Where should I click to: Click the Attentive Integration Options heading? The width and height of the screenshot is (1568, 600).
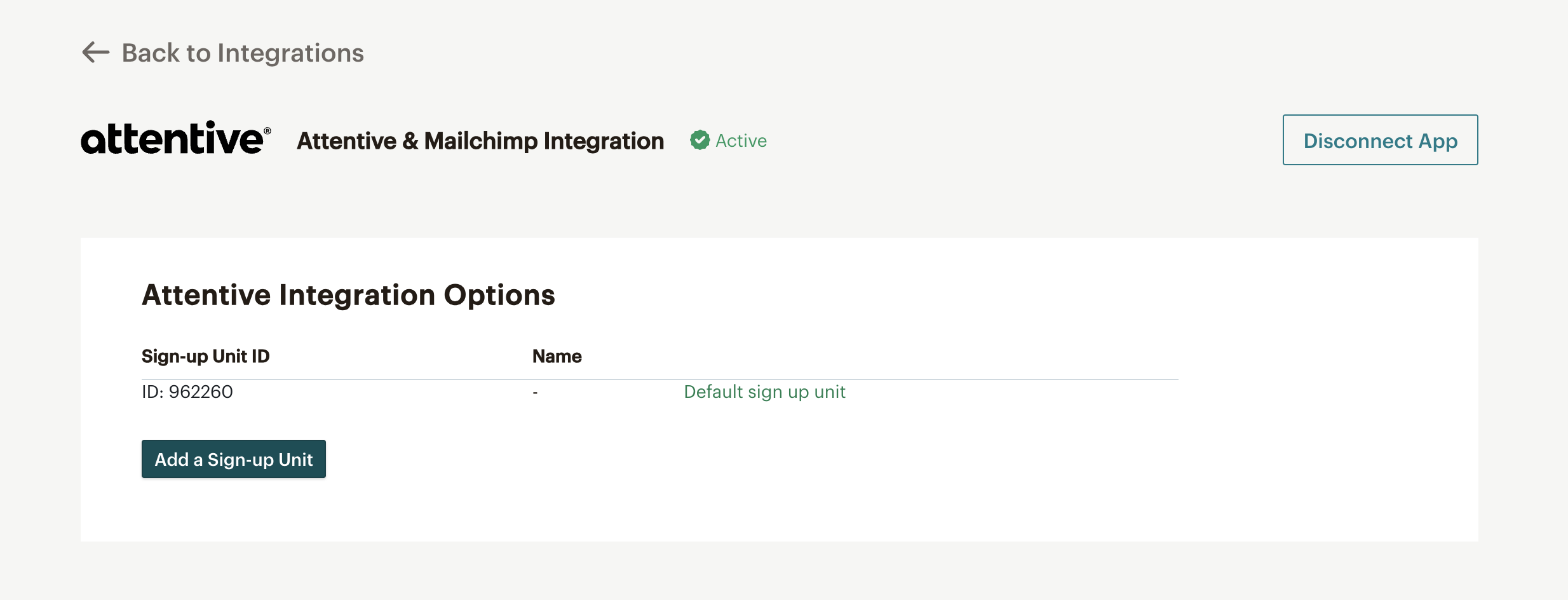coord(348,295)
